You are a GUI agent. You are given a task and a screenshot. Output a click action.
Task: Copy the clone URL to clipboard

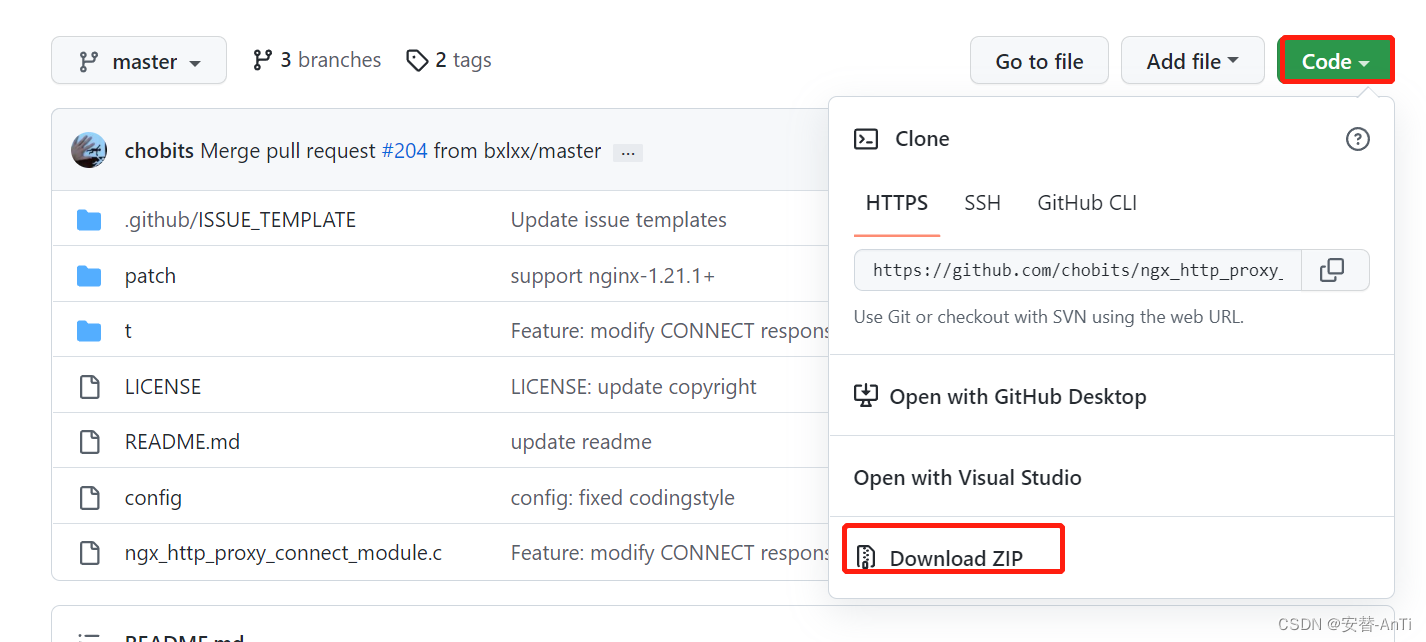pyautogui.click(x=1332, y=270)
